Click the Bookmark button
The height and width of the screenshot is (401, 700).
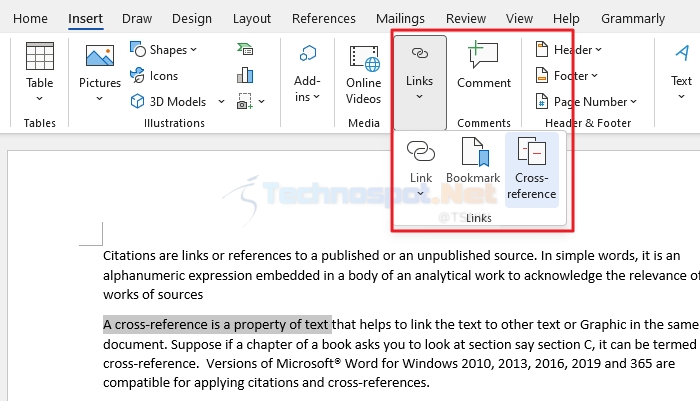click(x=473, y=161)
